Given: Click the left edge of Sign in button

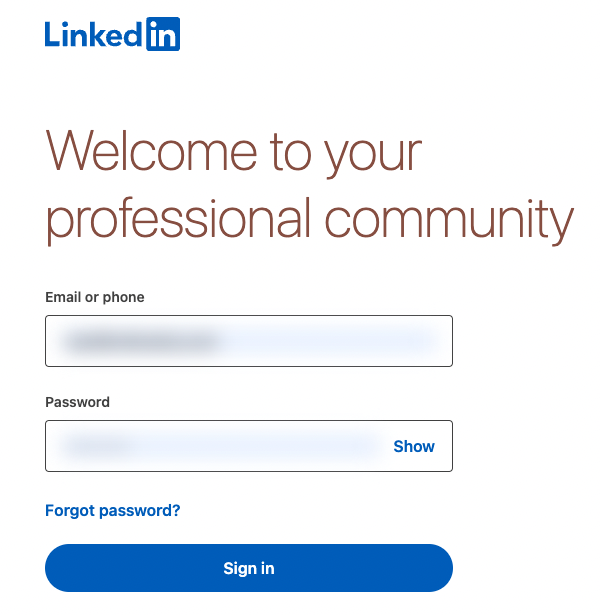Looking at the screenshot, I should [x=62, y=568].
